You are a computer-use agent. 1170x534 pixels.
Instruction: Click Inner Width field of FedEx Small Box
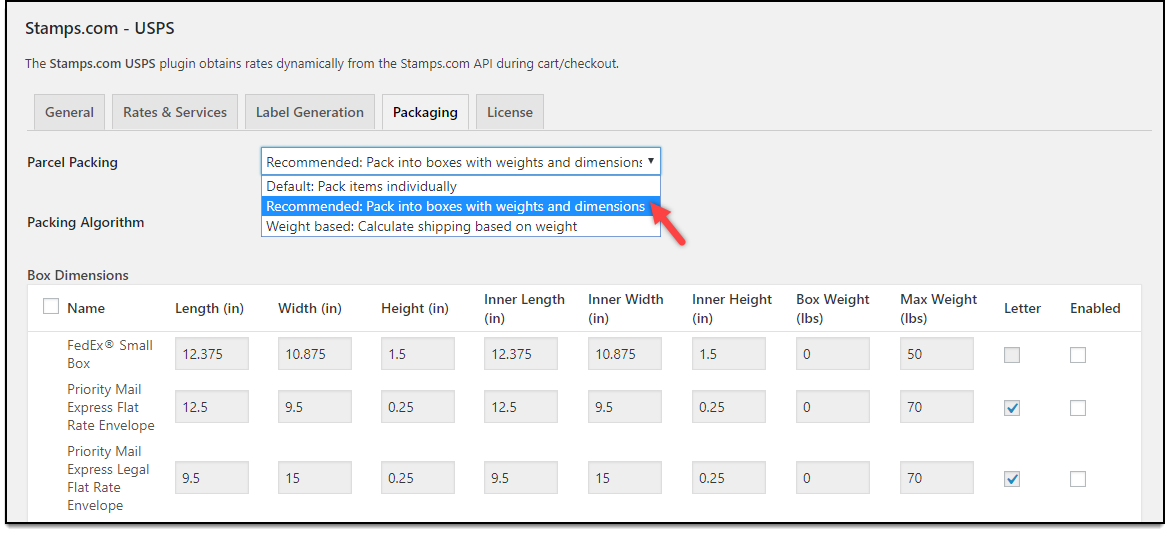point(625,354)
